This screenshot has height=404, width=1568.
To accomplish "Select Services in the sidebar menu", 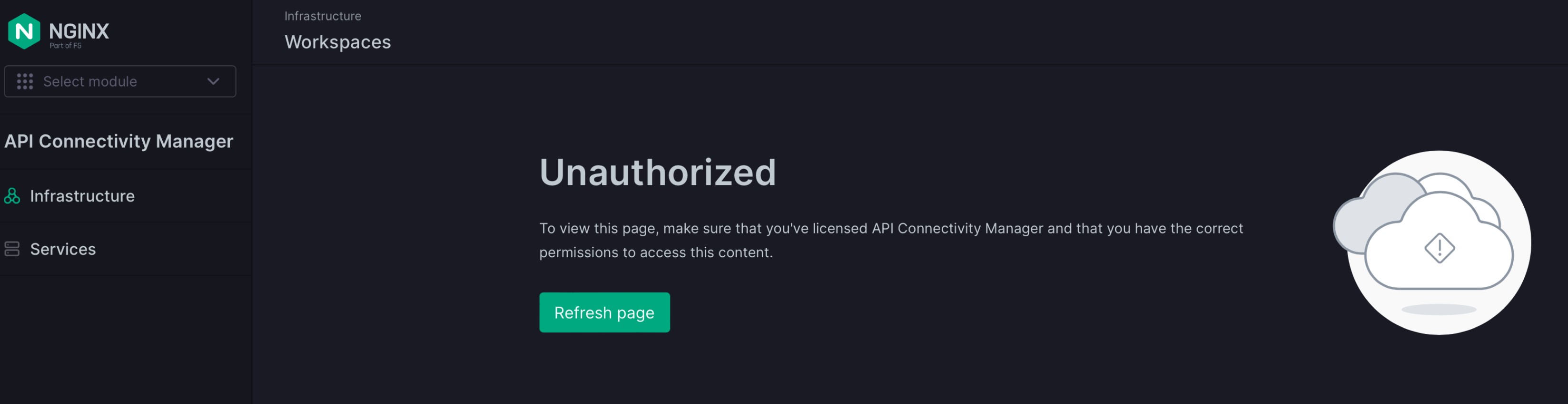I will point(63,249).
